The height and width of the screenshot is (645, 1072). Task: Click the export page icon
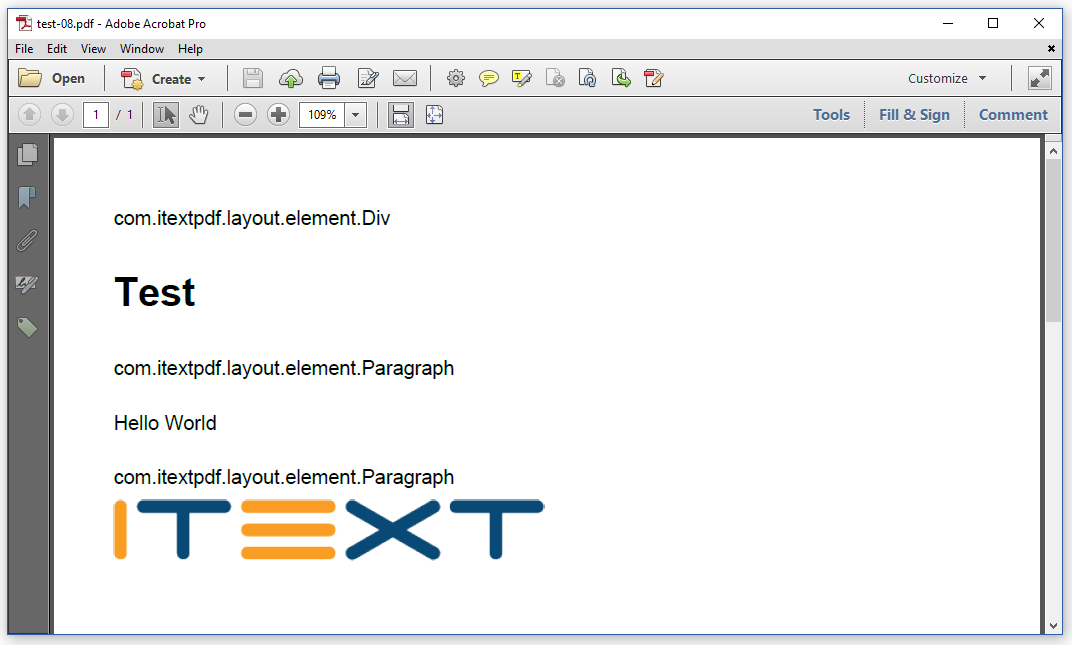click(x=621, y=79)
